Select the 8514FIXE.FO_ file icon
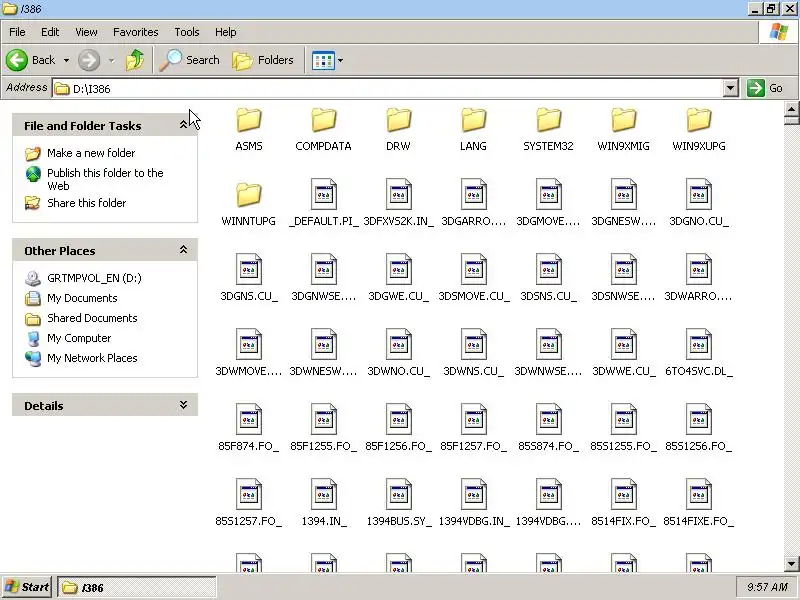The height and width of the screenshot is (600, 800). click(698, 494)
